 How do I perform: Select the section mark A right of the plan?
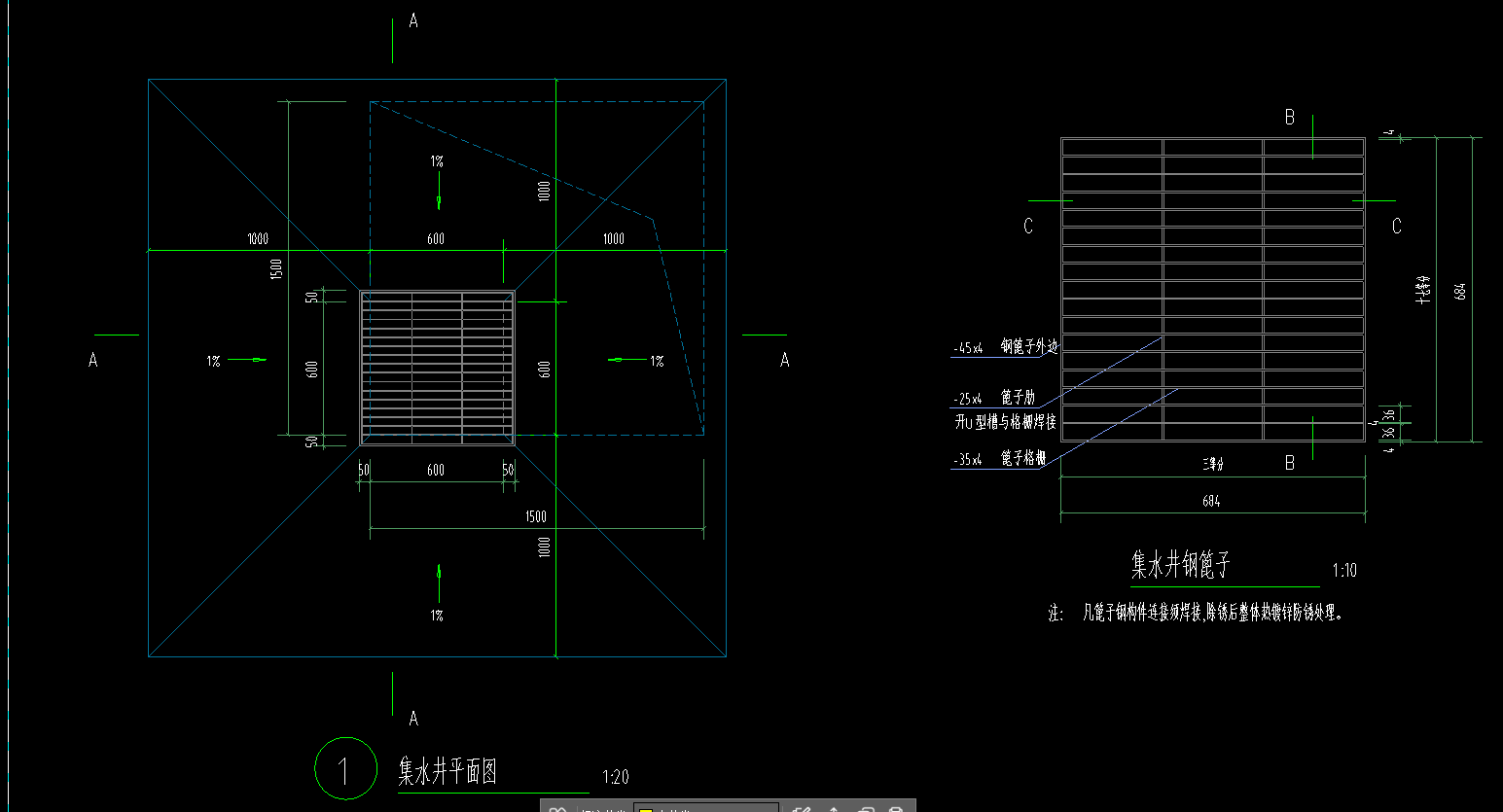(785, 360)
